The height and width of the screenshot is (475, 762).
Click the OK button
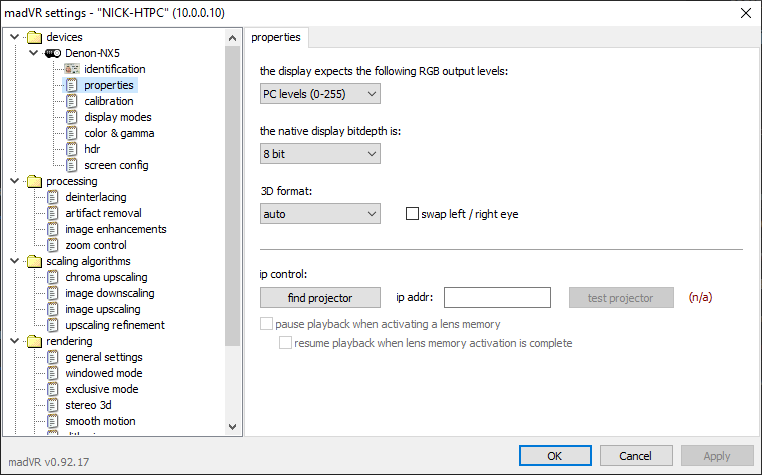(555, 455)
